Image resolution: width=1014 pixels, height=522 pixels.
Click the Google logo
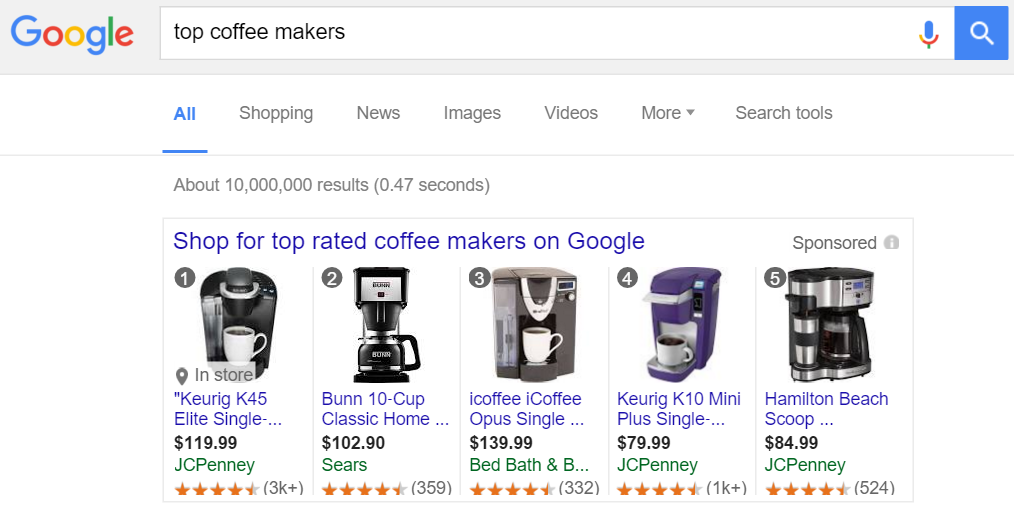coord(72,33)
